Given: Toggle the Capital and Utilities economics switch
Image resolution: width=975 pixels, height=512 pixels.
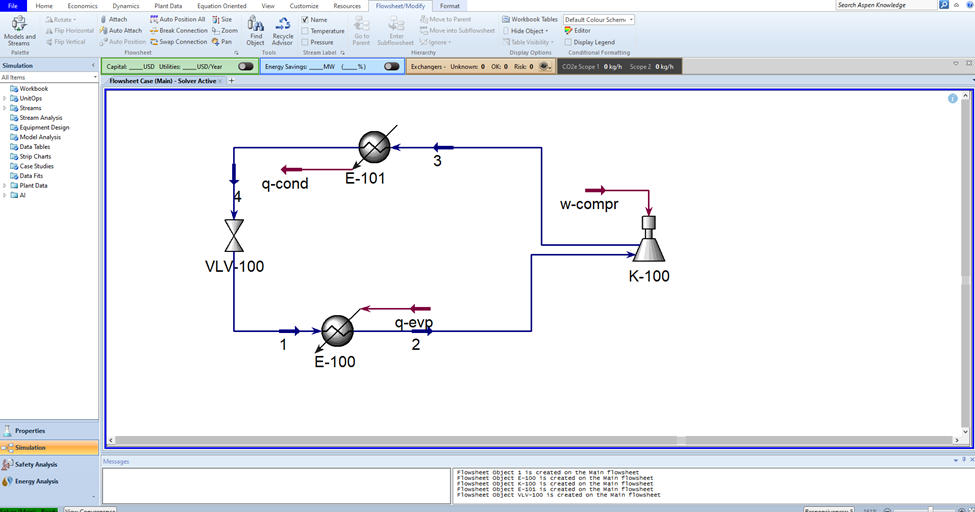Looking at the screenshot, I should click(x=246, y=67).
